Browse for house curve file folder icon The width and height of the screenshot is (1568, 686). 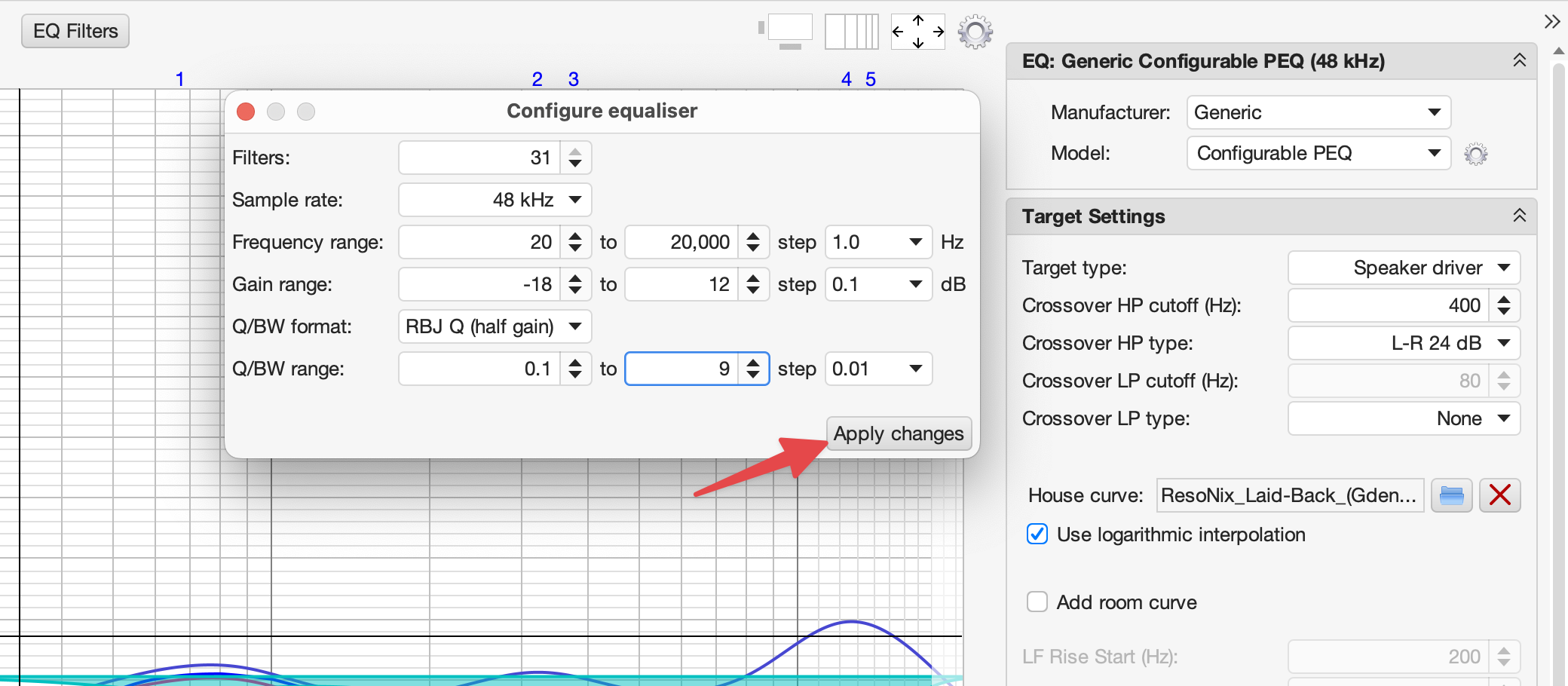[x=1451, y=495]
